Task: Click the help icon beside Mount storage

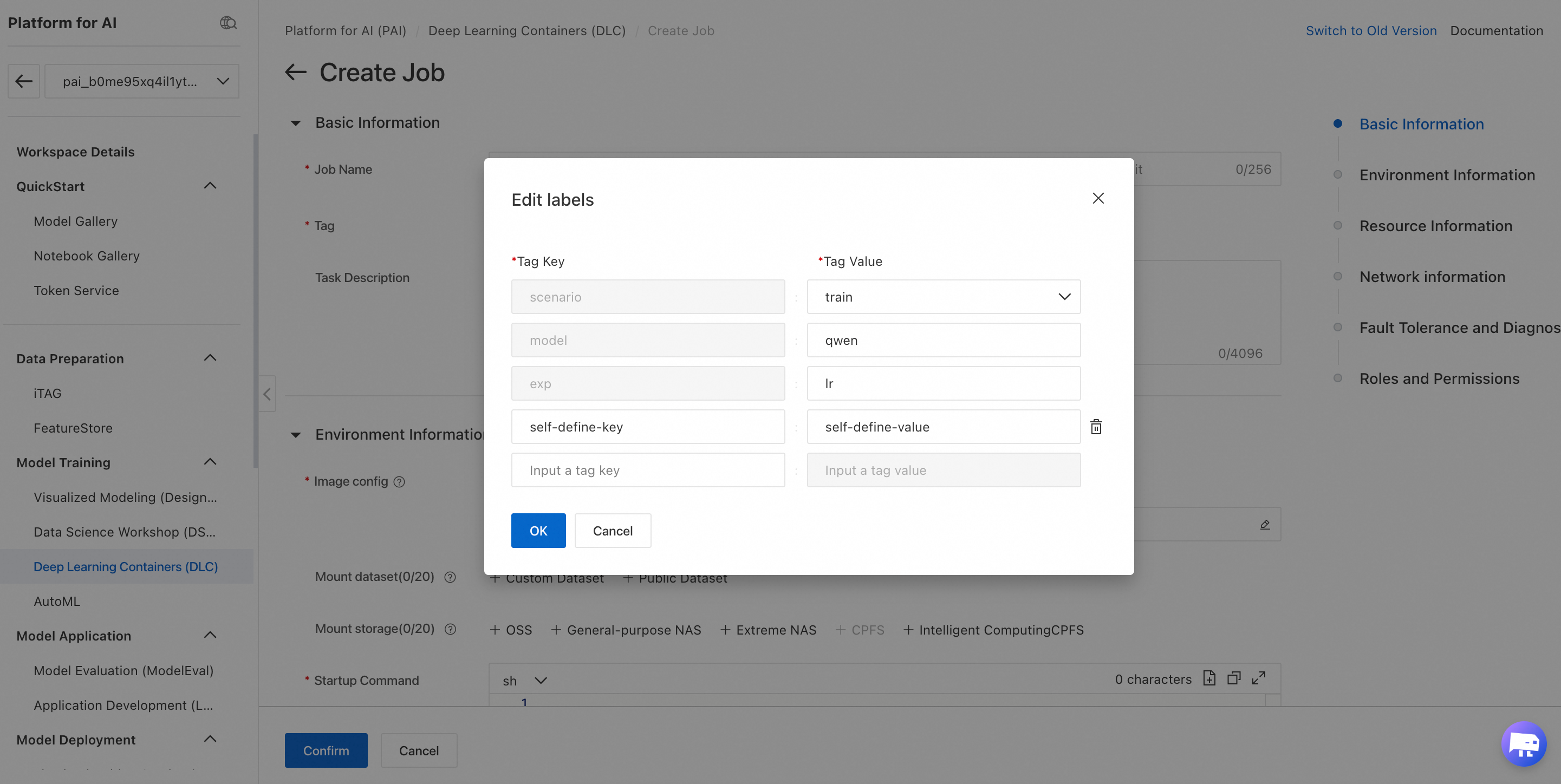Action: coord(450,629)
